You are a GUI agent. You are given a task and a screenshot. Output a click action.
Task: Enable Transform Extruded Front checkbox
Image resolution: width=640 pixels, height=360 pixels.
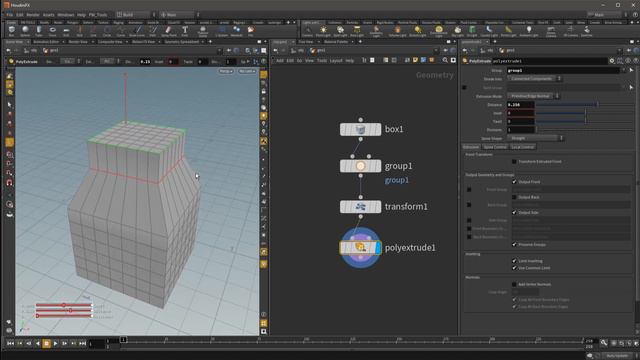tap(514, 162)
